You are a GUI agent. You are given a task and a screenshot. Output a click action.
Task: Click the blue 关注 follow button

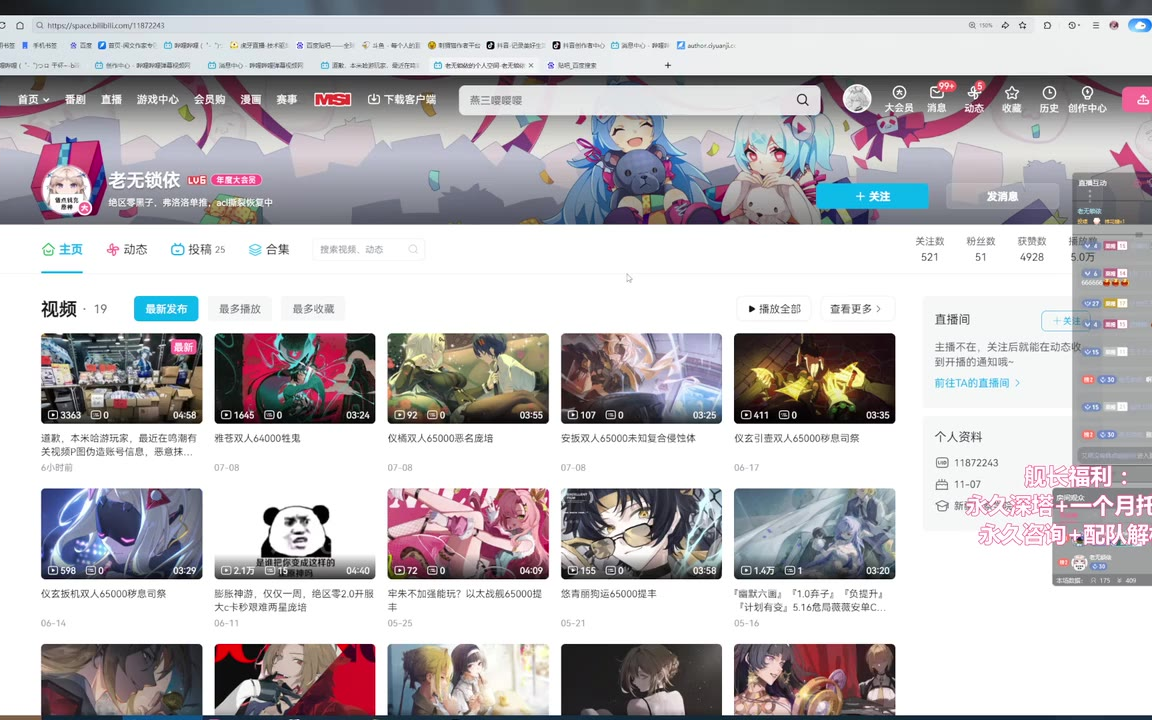[872, 196]
